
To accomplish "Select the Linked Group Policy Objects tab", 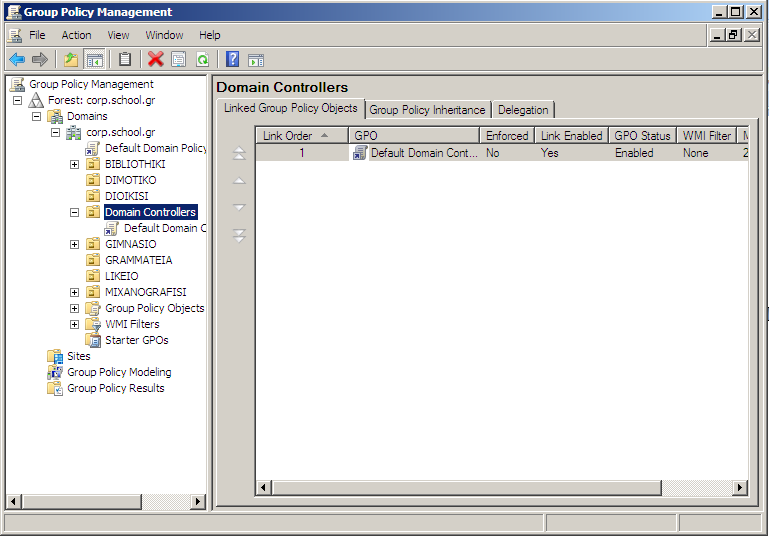I will pyautogui.click(x=291, y=108).
